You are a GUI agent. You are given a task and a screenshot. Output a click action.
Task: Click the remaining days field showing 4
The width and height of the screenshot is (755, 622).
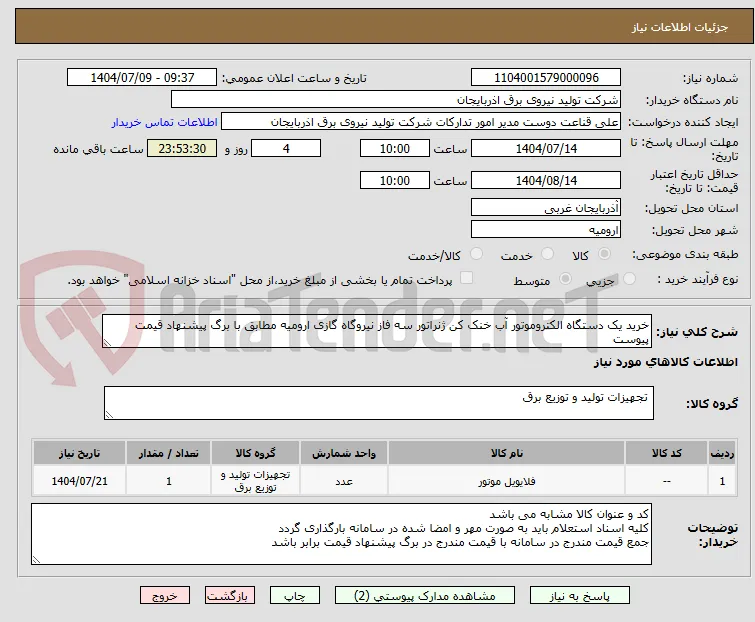pyautogui.click(x=286, y=148)
